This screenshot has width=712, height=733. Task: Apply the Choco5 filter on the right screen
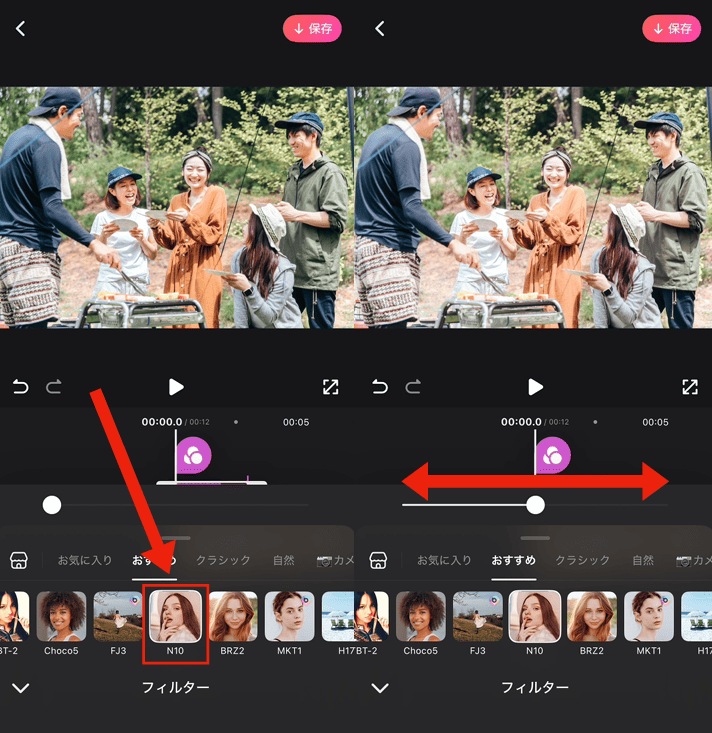[421, 617]
